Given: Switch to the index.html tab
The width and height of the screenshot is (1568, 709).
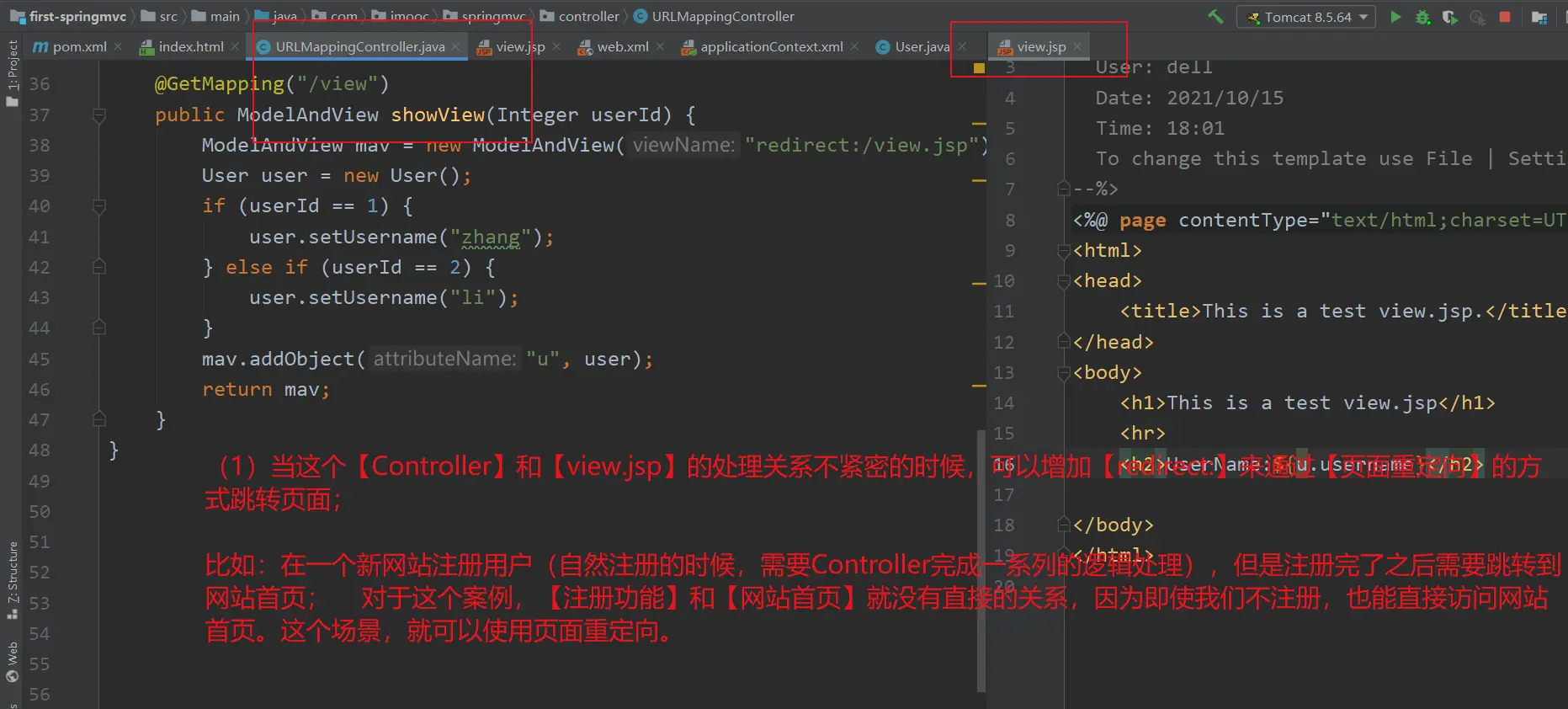Looking at the screenshot, I should pyautogui.click(x=191, y=46).
